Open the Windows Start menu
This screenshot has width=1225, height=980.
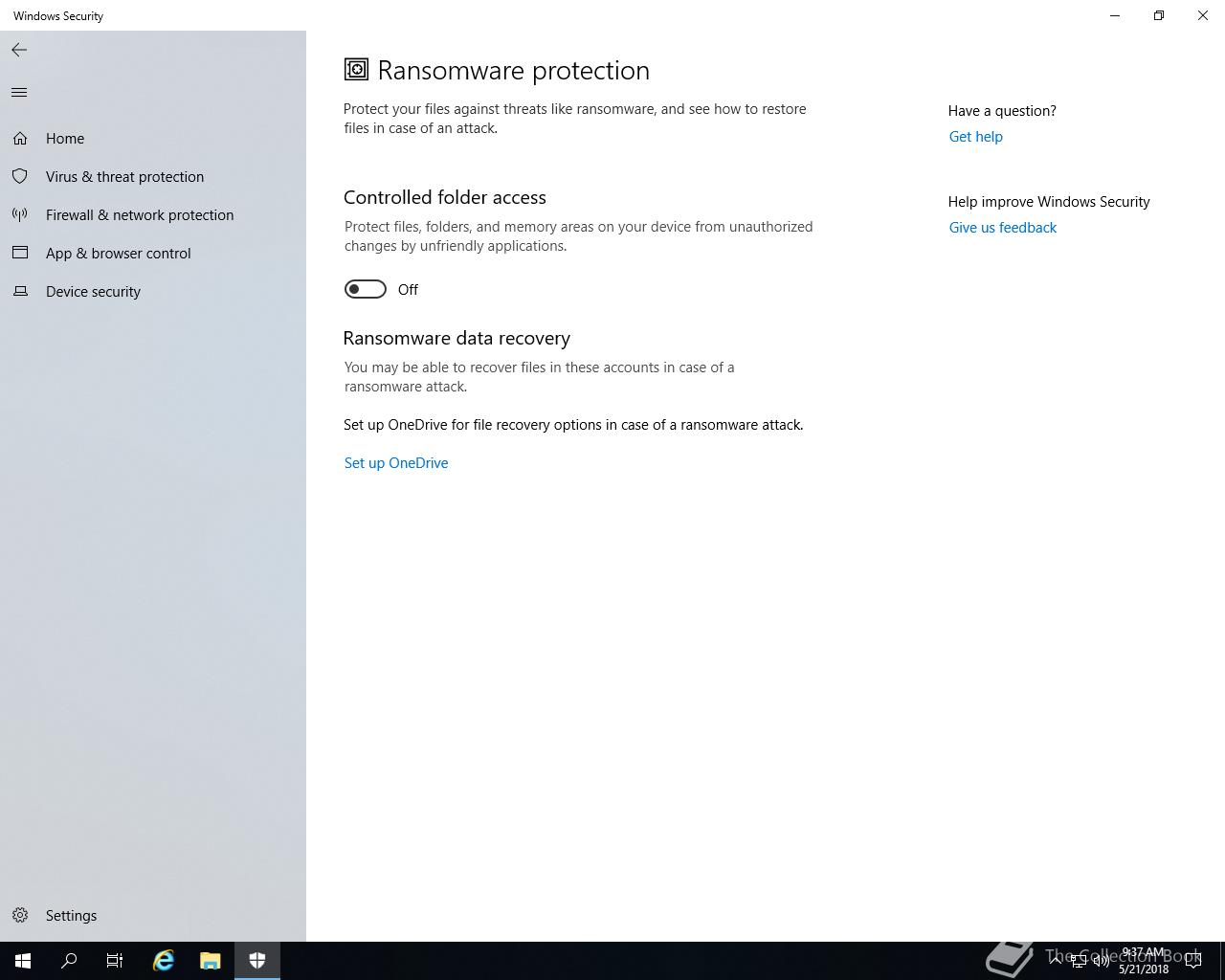coord(23,961)
